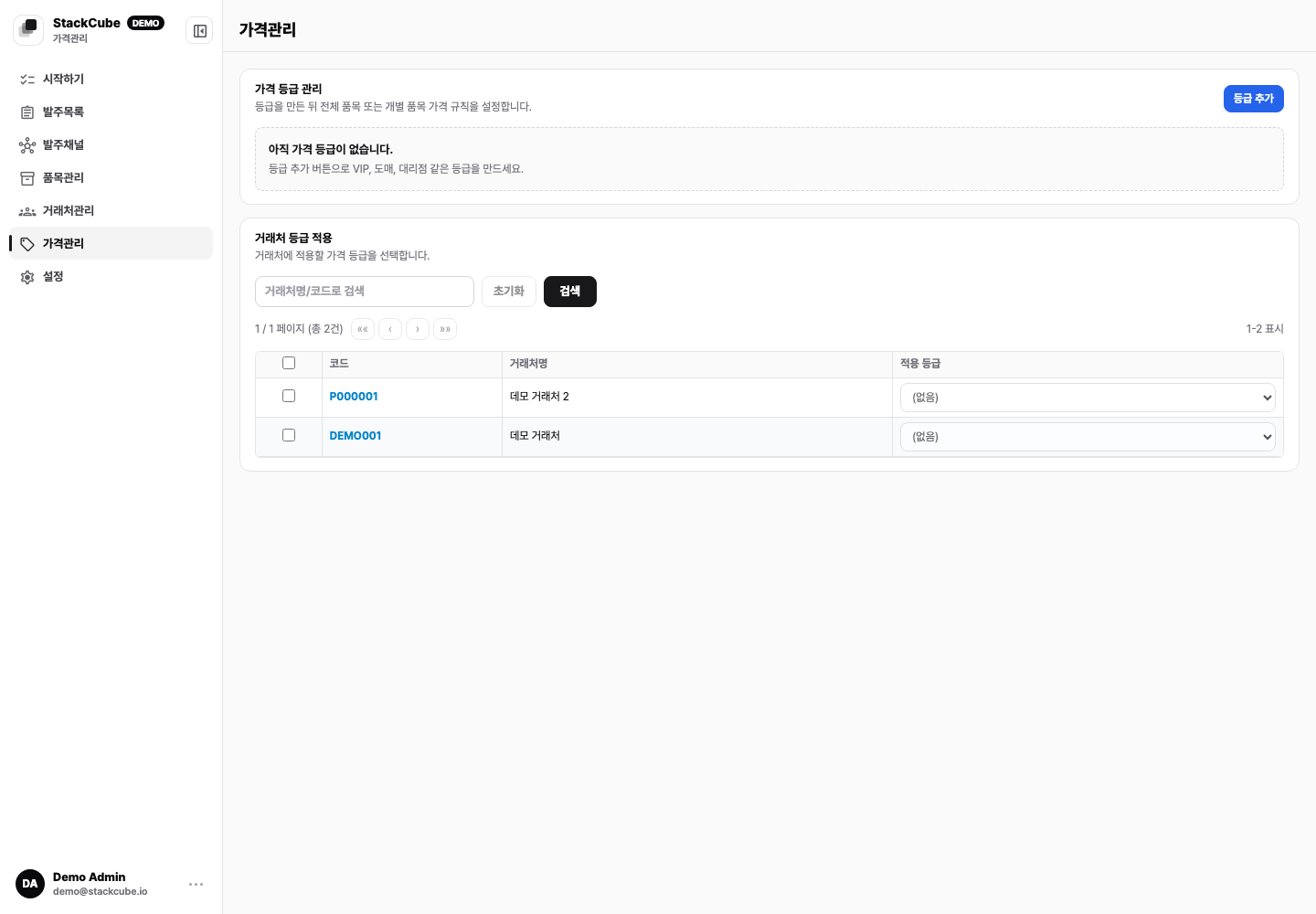
Task: Click the 품목관리 box icon
Action: pyautogui.click(x=27, y=178)
